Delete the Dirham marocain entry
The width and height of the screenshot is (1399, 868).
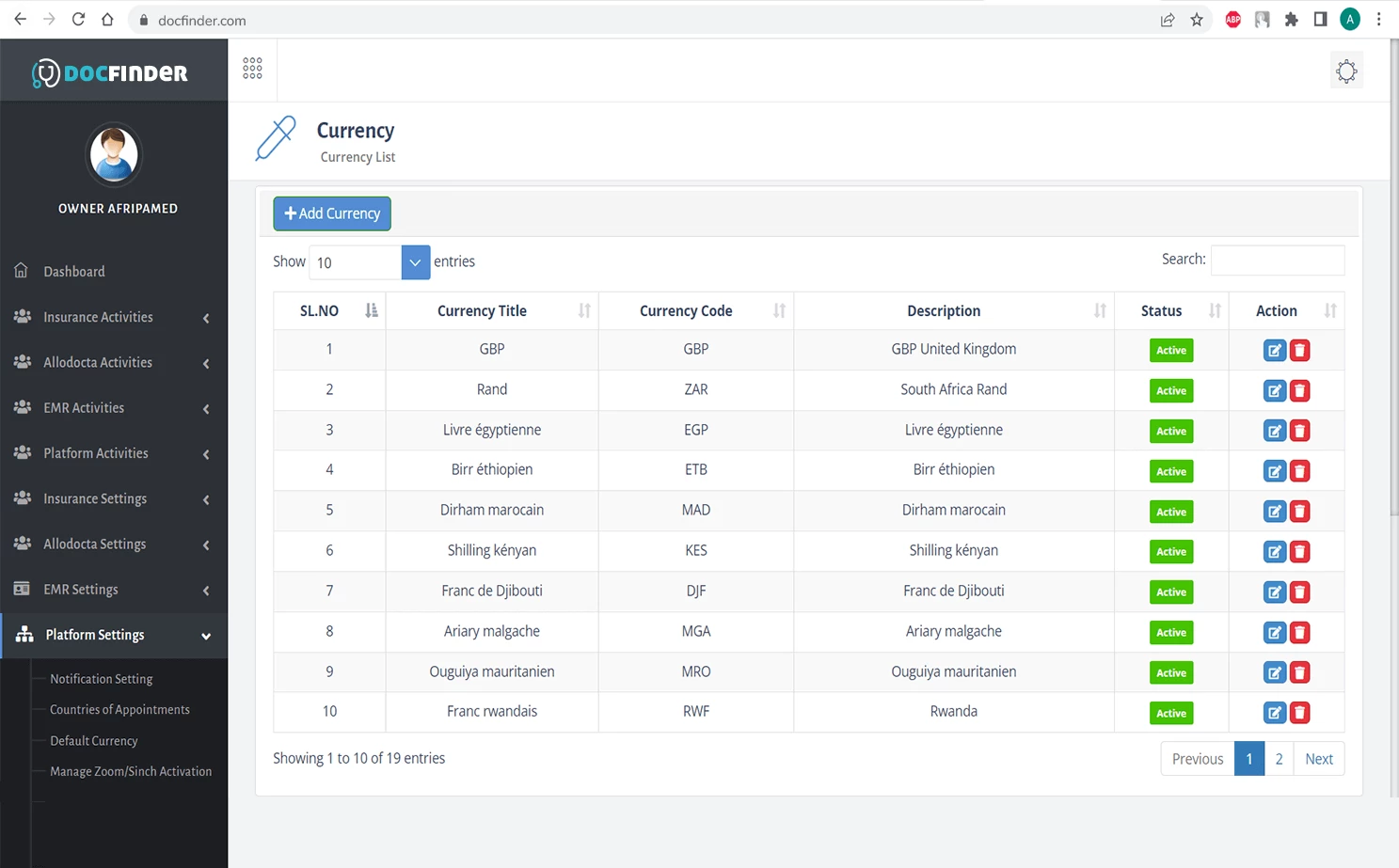pyautogui.click(x=1300, y=511)
